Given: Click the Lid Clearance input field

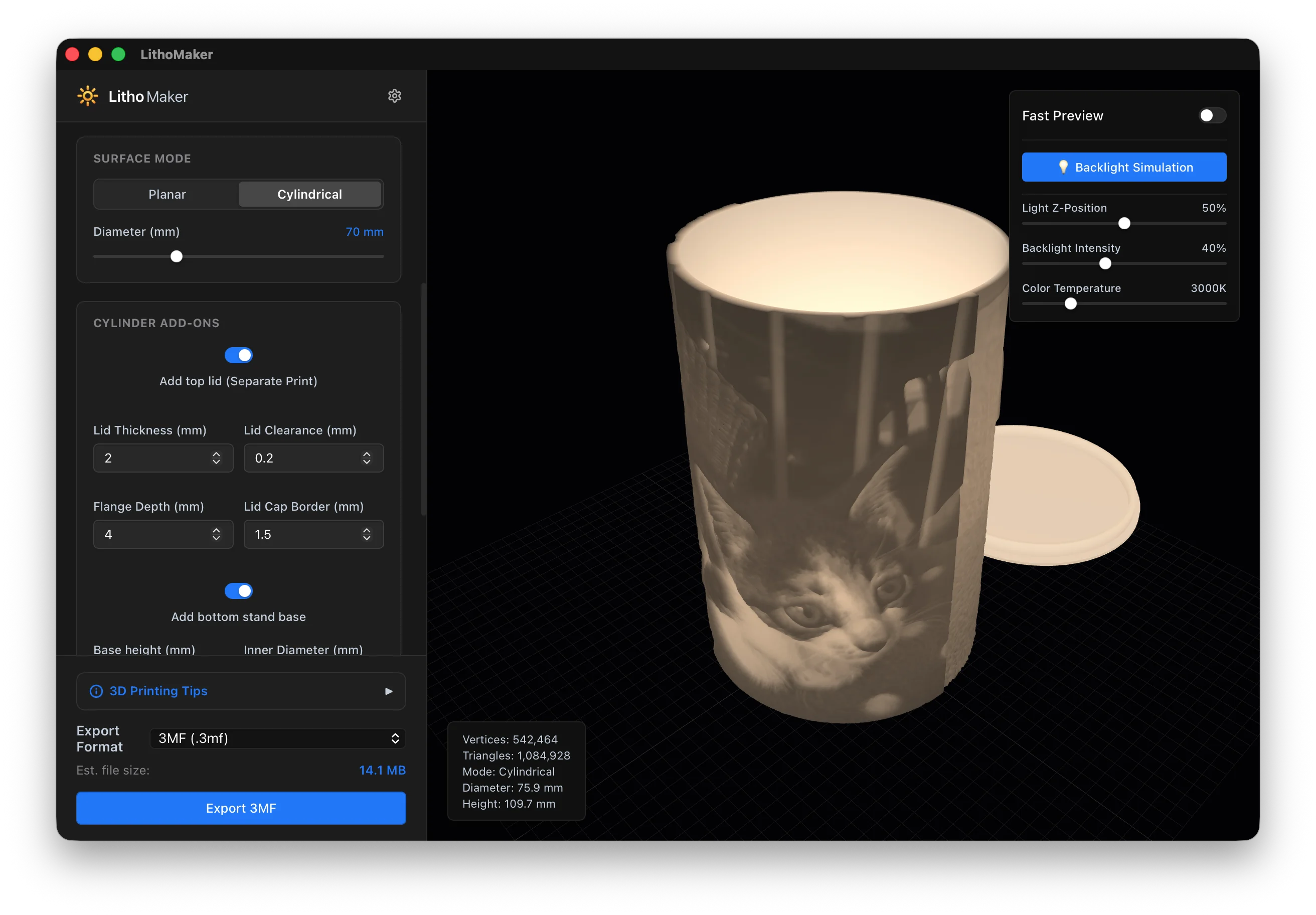Looking at the screenshot, I should (x=313, y=458).
